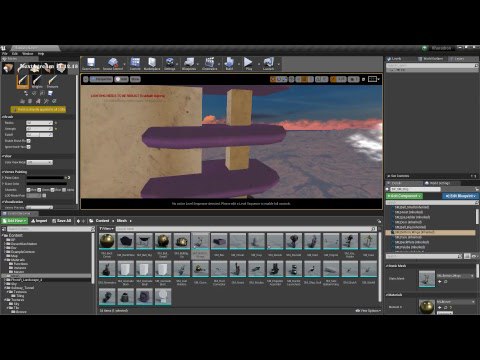
Task: Click the Paint Color black swatch
Action: (x=45, y=178)
